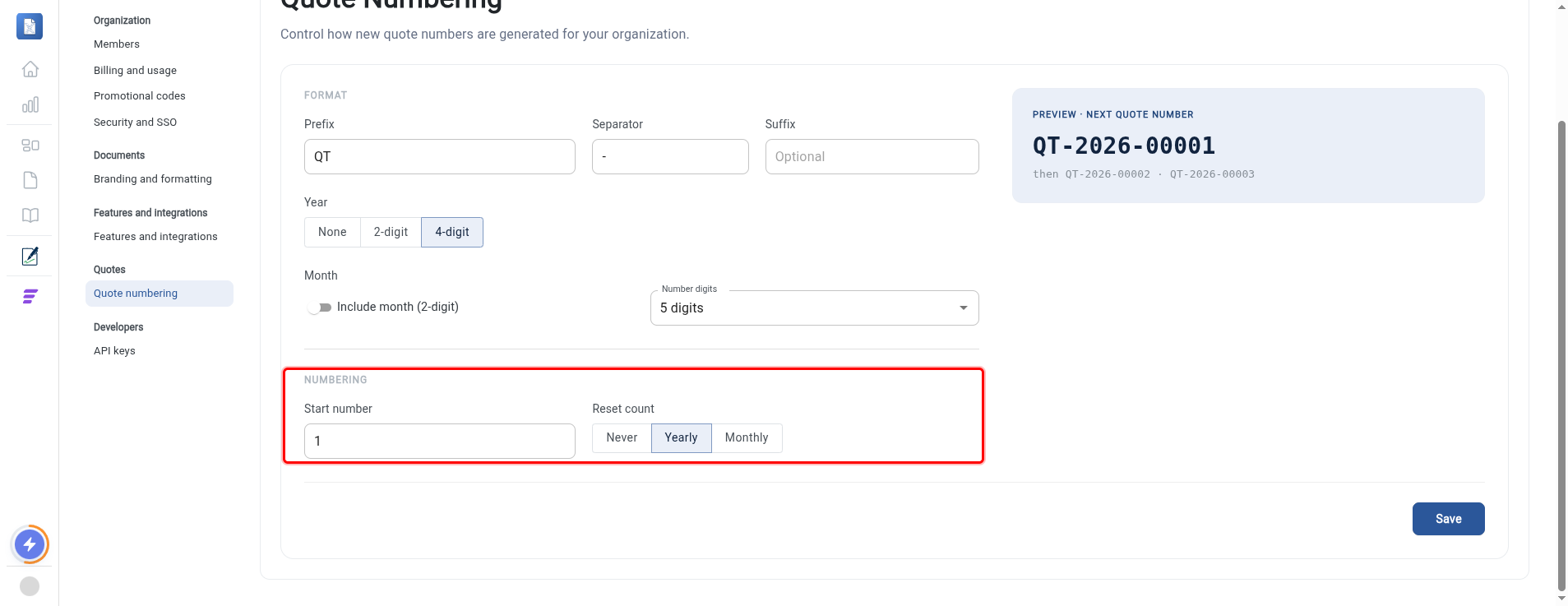Click the preview QT-2026-00001 number
Viewport: 1568px width, 606px height.
pos(1124,146)
